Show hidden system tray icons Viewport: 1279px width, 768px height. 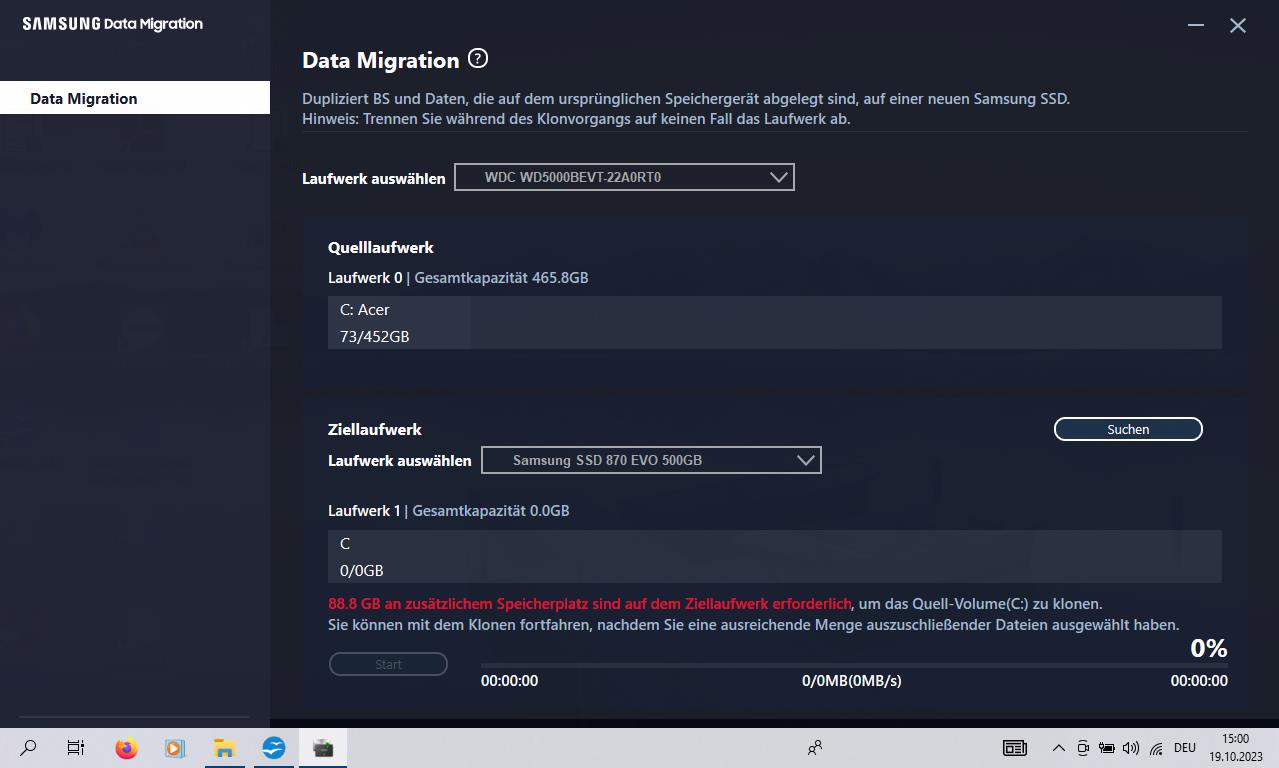[x=1059, y=748]
